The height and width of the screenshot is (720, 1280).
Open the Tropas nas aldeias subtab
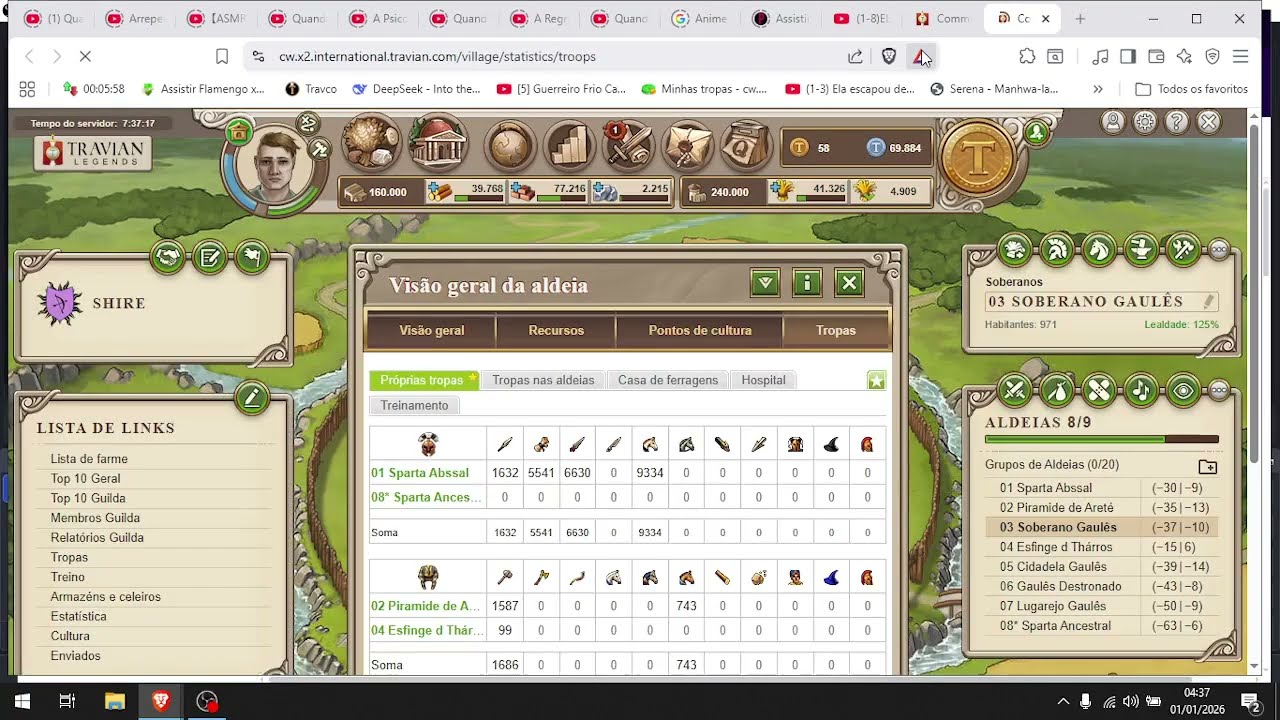click(543, 380)
